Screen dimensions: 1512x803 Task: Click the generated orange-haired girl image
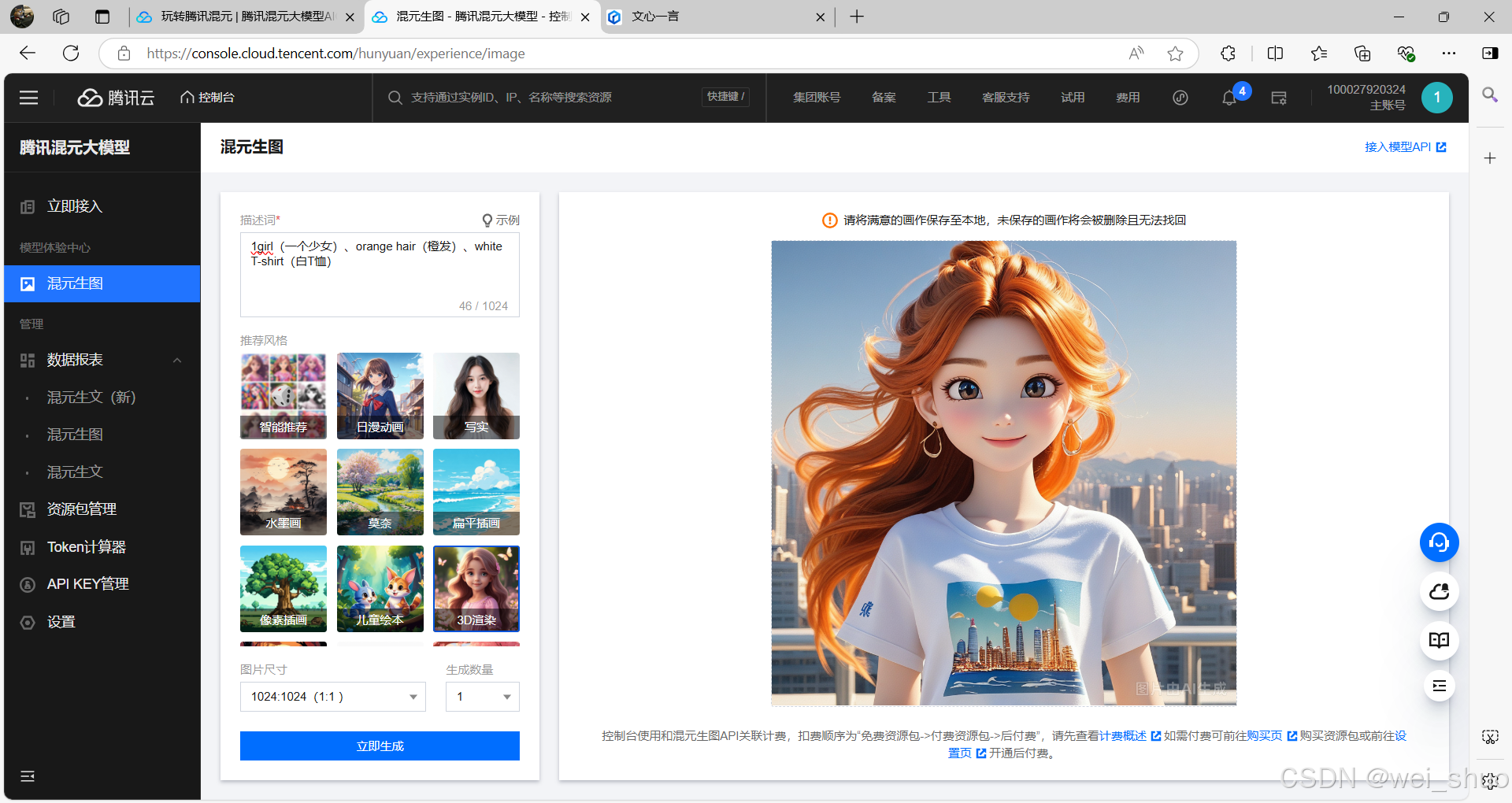point(1004,473)
